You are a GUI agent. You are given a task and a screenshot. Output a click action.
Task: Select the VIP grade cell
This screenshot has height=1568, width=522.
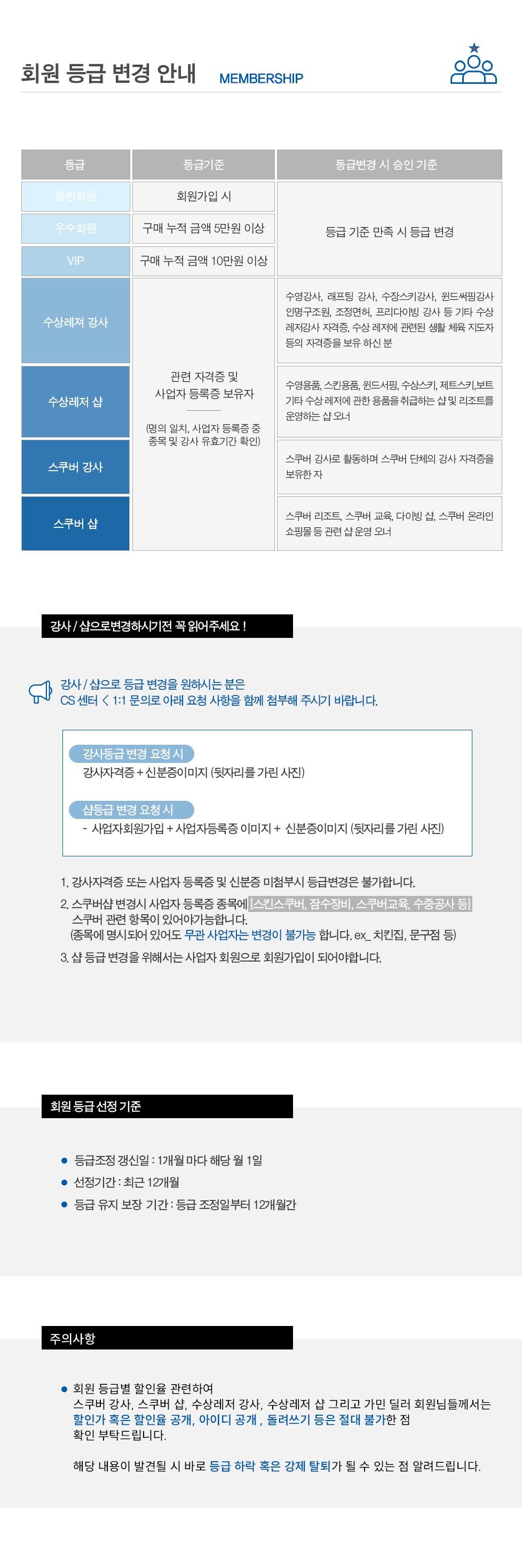[x=75, y=261]
